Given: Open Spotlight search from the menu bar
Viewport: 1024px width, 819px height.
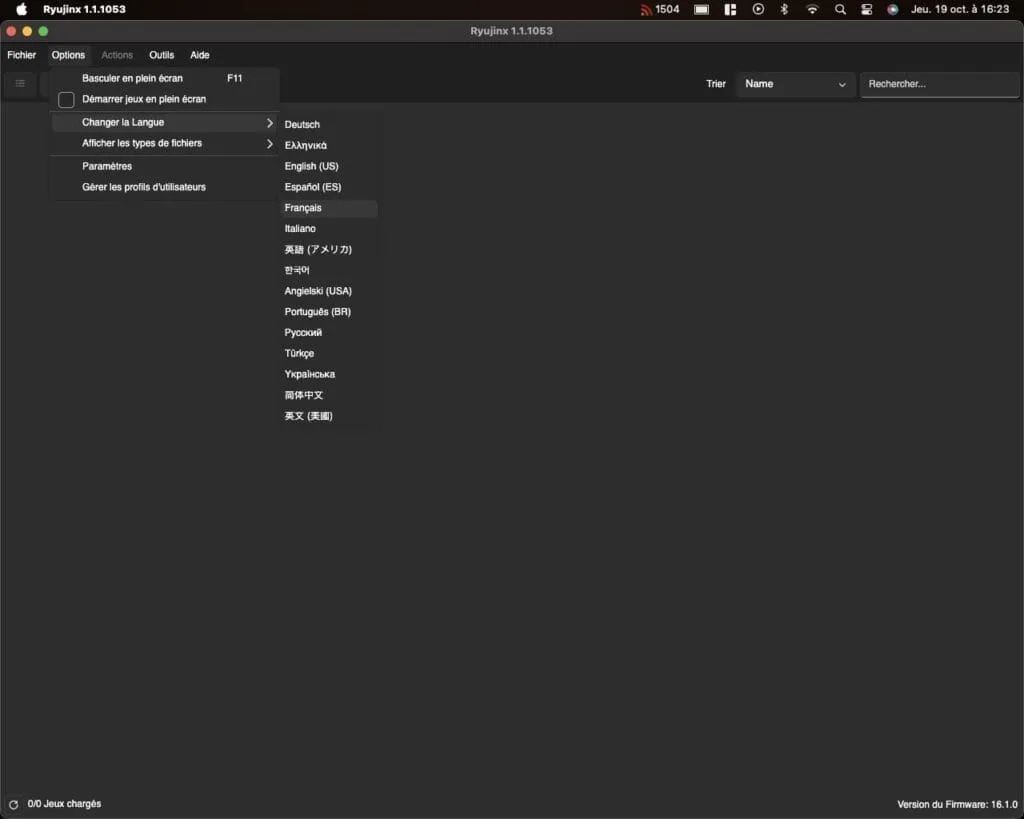Looking at the screenshot, I should (839, 9).
